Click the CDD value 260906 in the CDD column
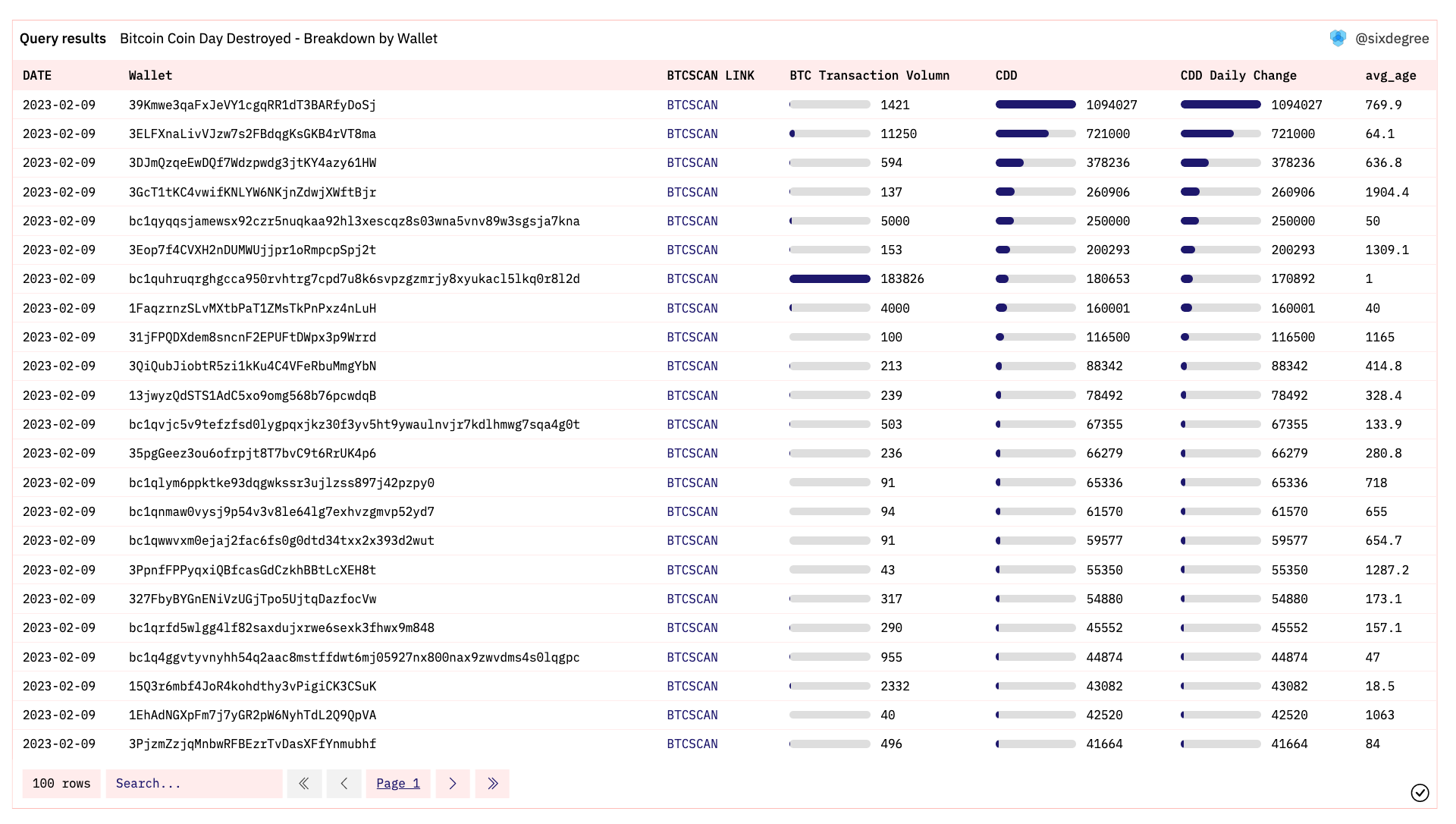Image resolution: width=1456 pixels, height=824 pixels. (1108, 193)
